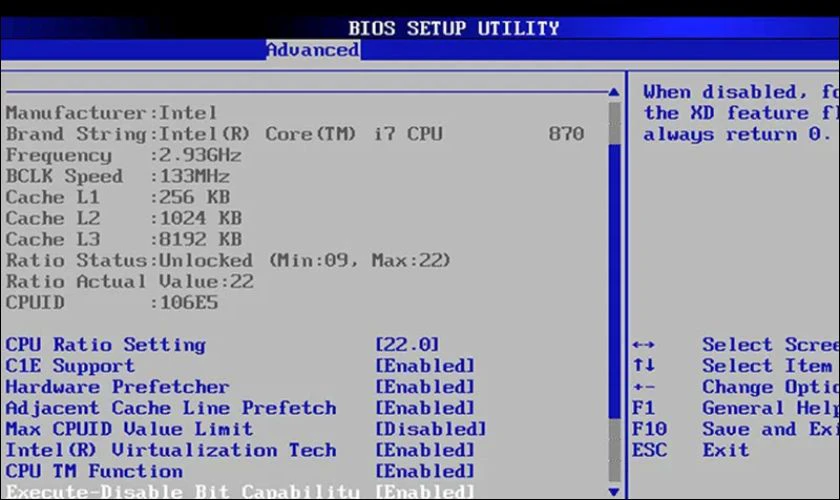Viewport: 840px width, 500px height.
Task: Toggle Adjacent Cache Line Prefetch value
Action: 425,408
